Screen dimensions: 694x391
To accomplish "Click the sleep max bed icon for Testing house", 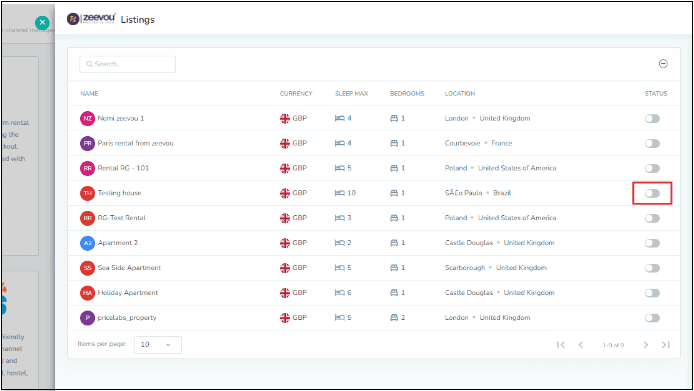I will tap(339, 193).
